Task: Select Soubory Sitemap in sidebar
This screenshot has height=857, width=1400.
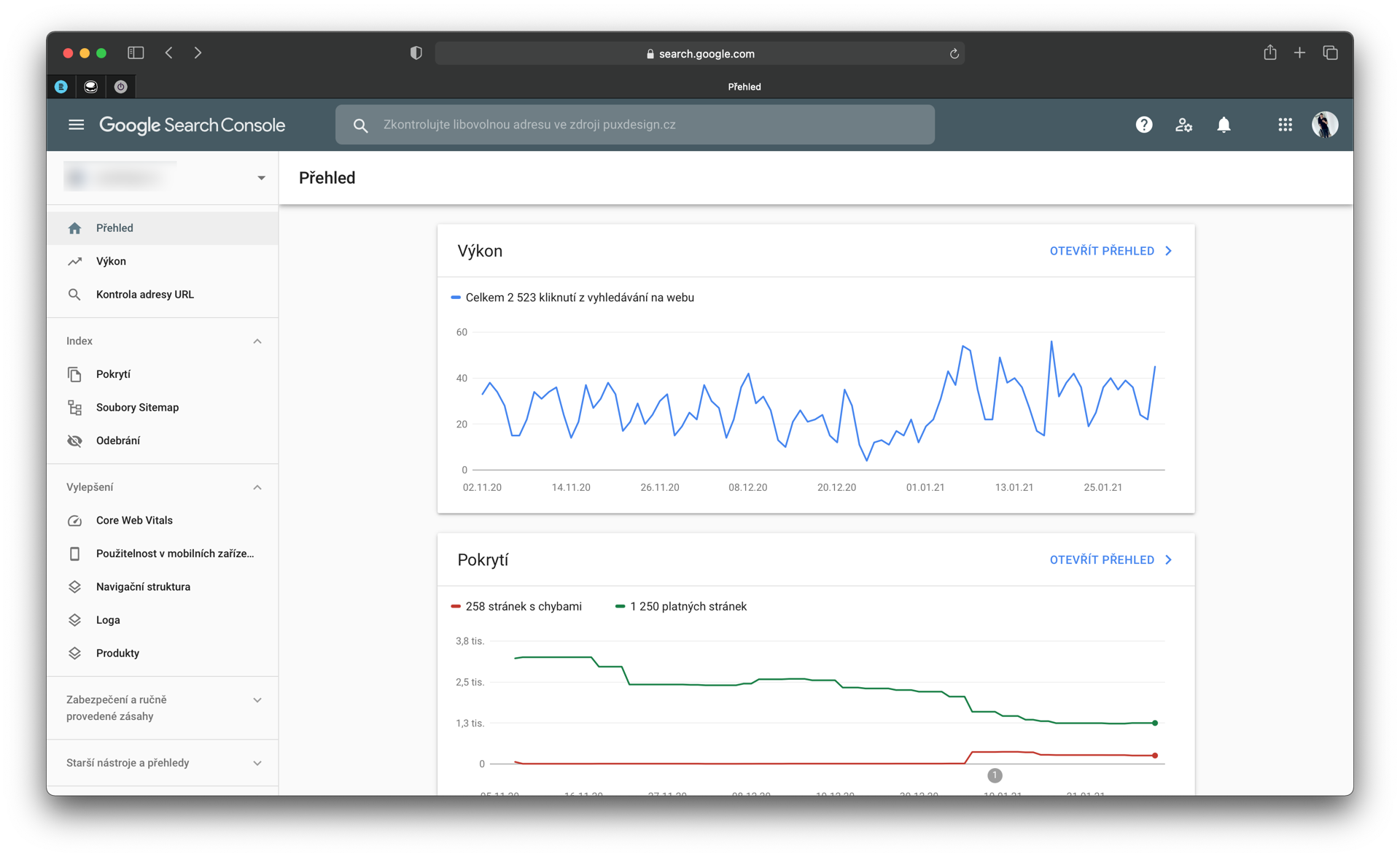Action: pos(137,407)
